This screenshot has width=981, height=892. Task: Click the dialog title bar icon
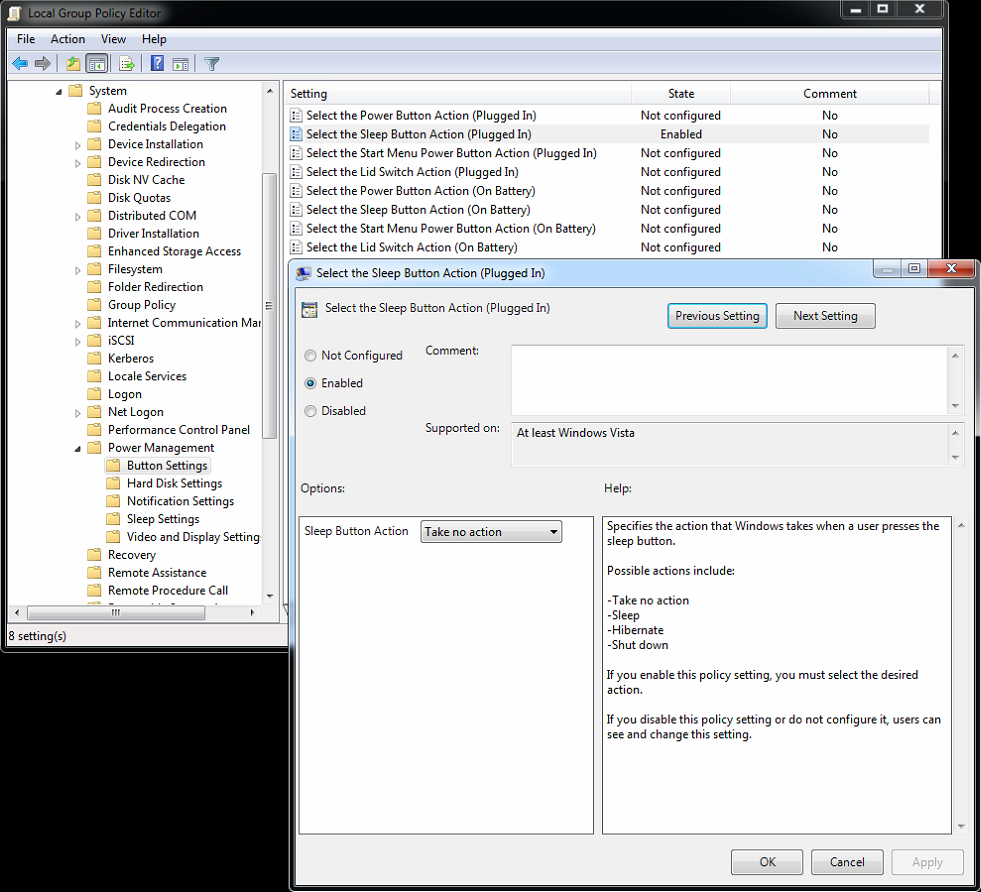pos(303,273)
